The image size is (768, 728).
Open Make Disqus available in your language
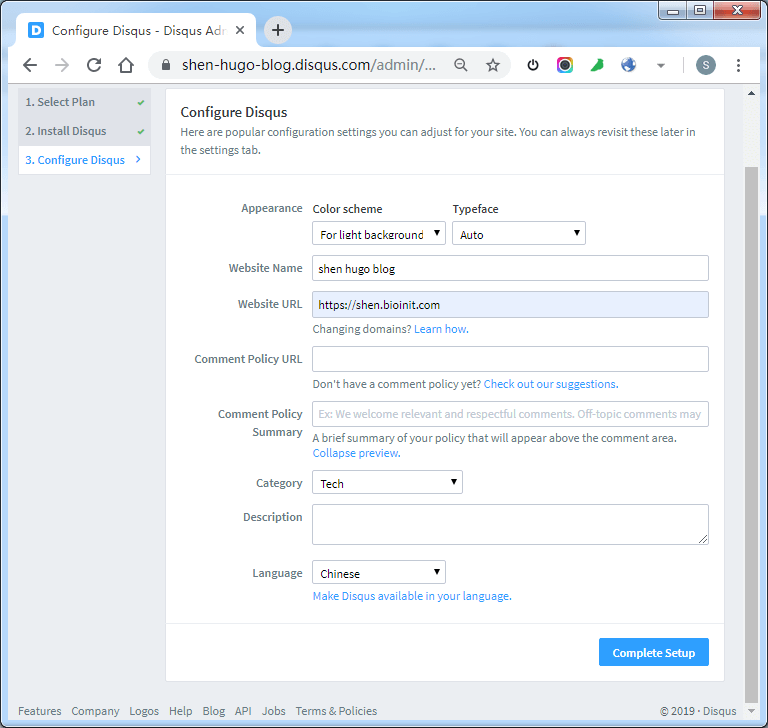(412, 596)
